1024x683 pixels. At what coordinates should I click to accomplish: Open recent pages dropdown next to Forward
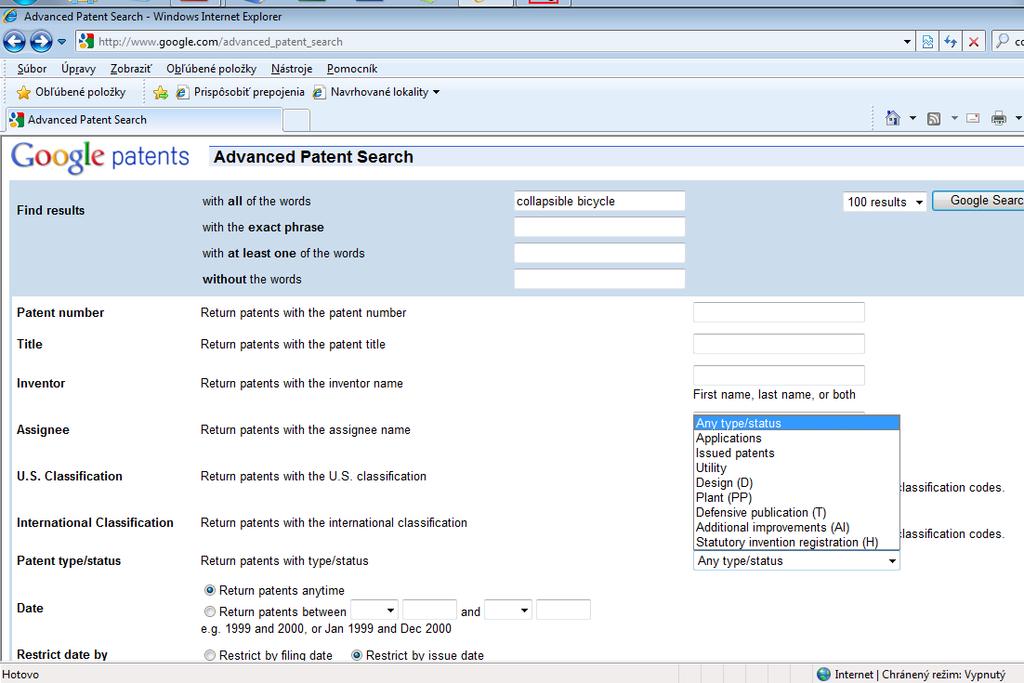coord(61,42)
